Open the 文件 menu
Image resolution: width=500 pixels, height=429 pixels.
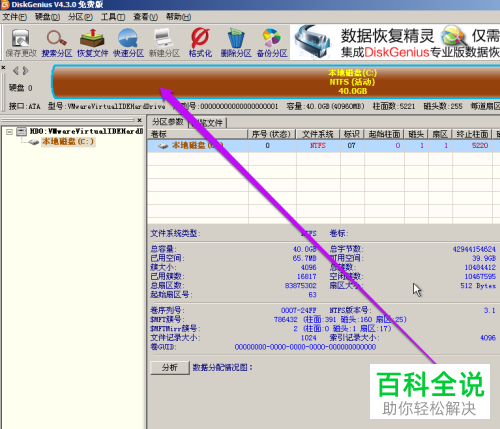tap(15, 17)
